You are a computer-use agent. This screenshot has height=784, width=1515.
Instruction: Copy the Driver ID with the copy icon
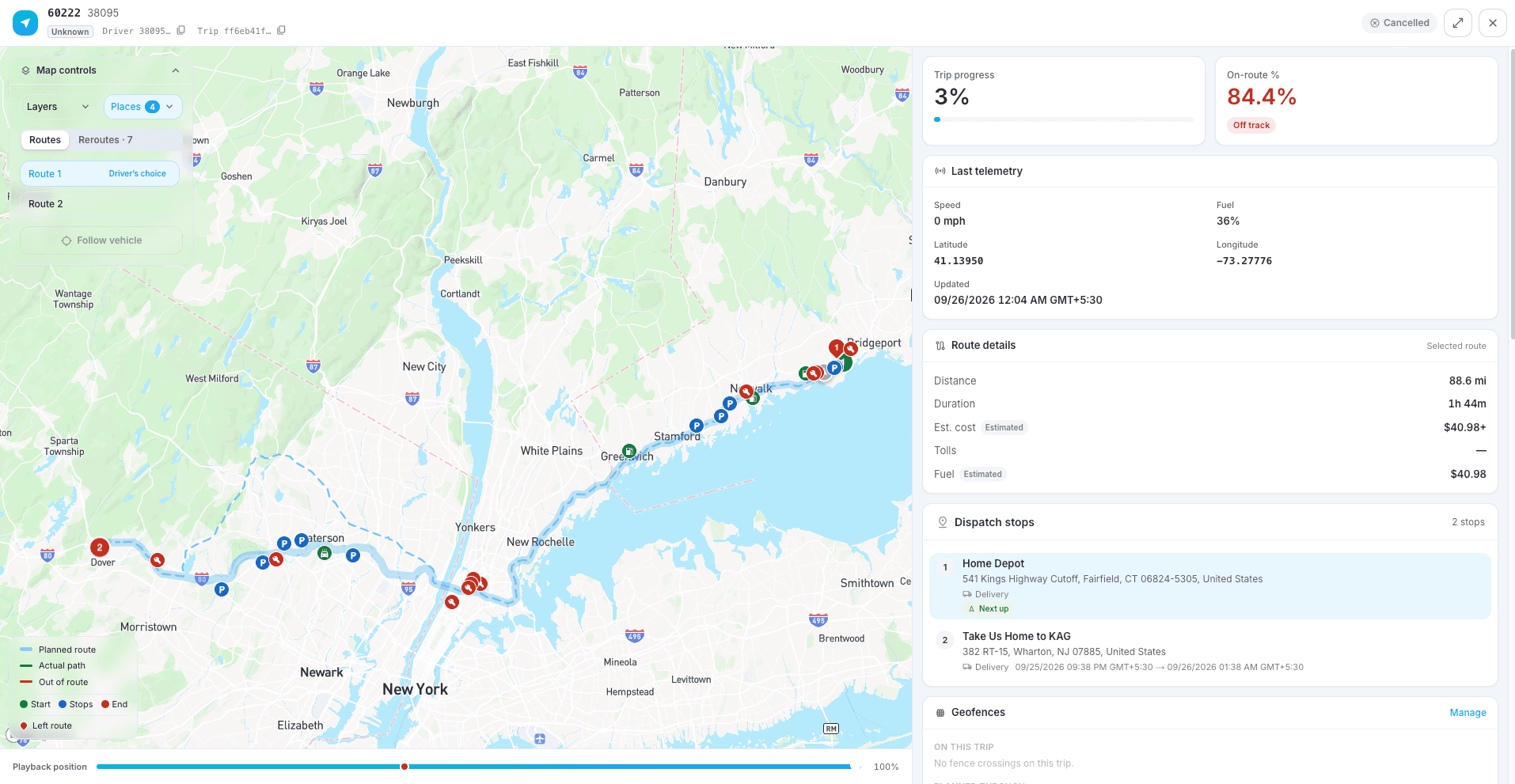(x=181, y=31)
